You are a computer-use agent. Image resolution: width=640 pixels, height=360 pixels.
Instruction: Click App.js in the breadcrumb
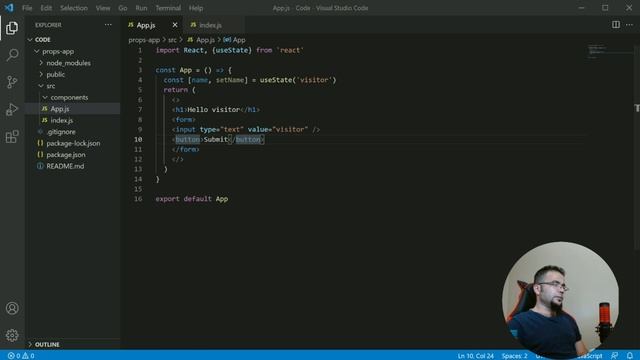pyautogui.click(x=205, y=40)
